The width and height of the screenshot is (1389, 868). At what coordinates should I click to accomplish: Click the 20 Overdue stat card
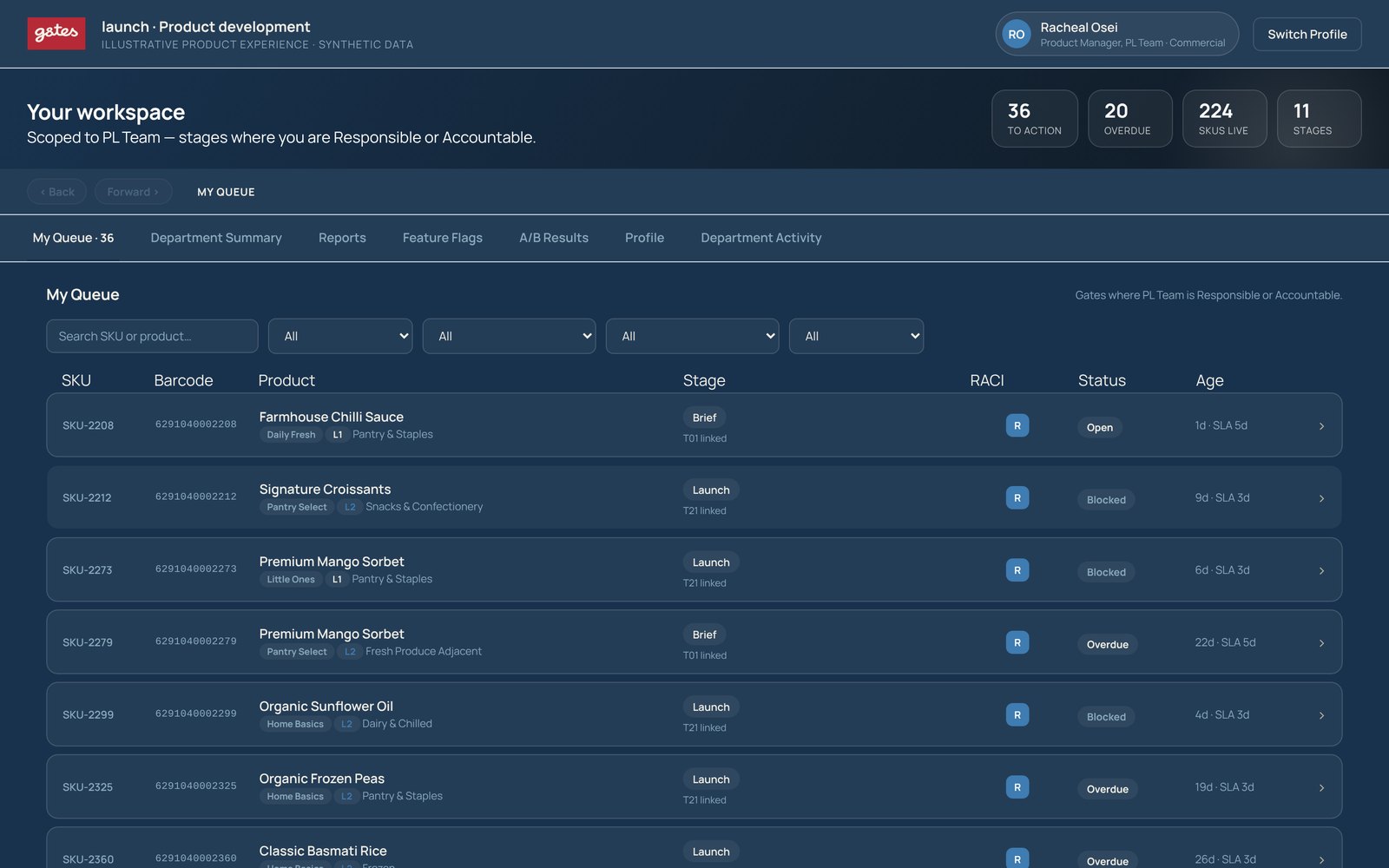pyautogui.click(x=1129, y=119)
